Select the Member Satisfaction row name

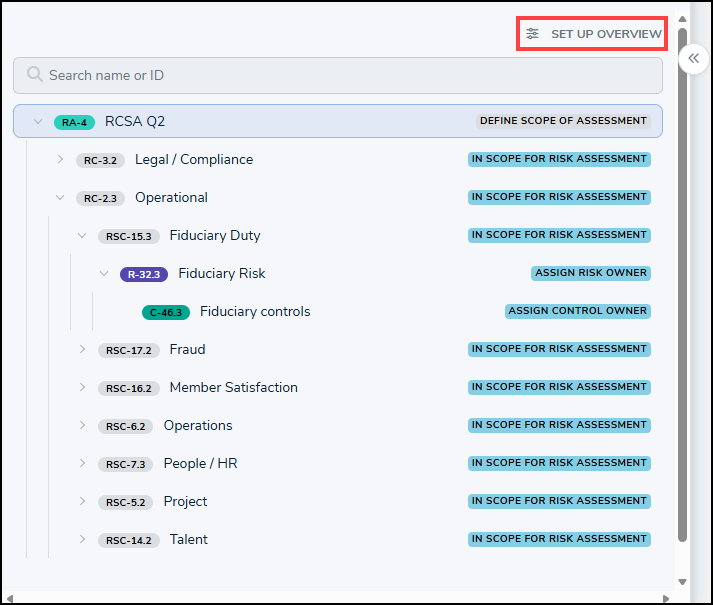tap(234, 388)
